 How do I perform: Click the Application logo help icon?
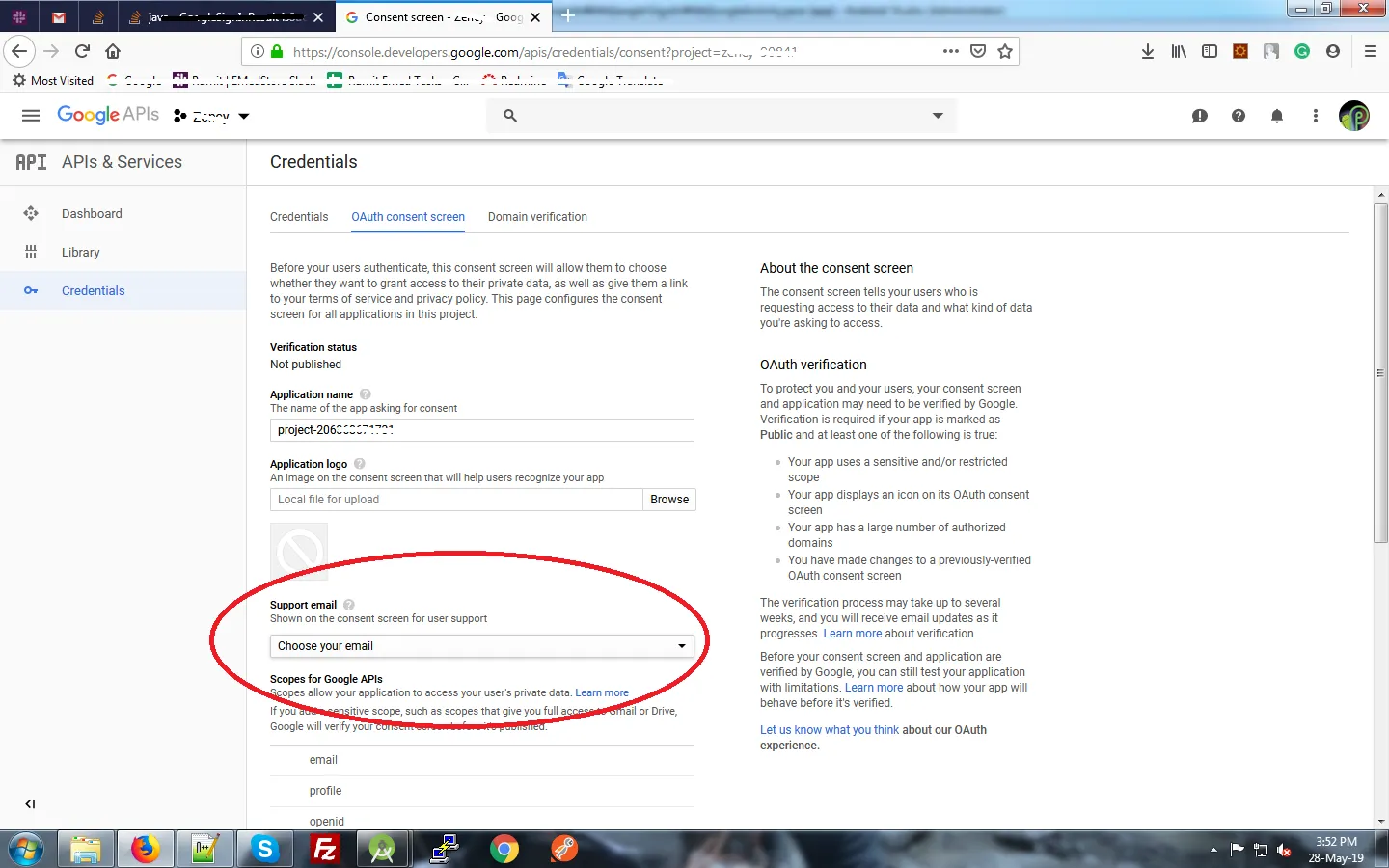point(360,463)
